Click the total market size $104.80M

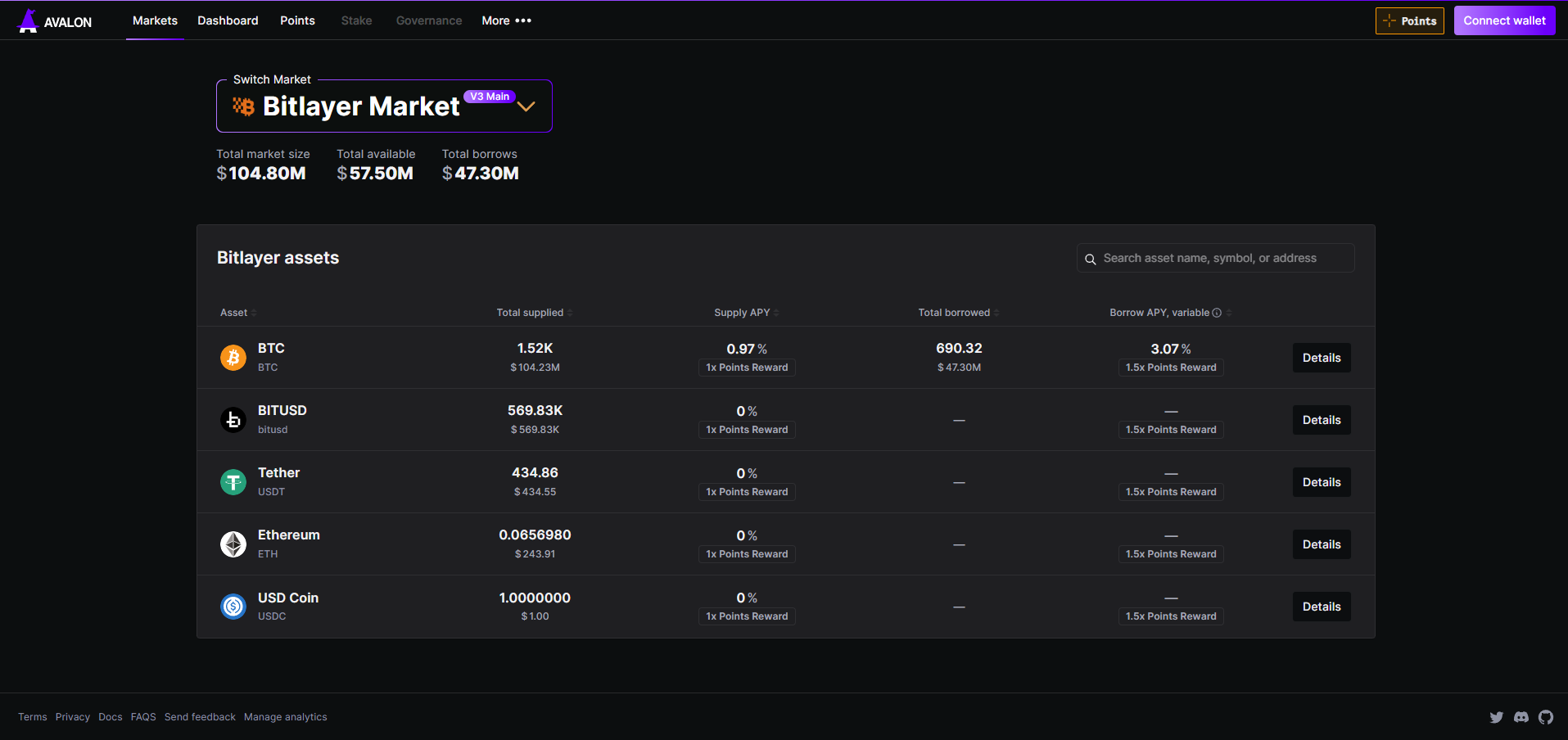point(261,174)
